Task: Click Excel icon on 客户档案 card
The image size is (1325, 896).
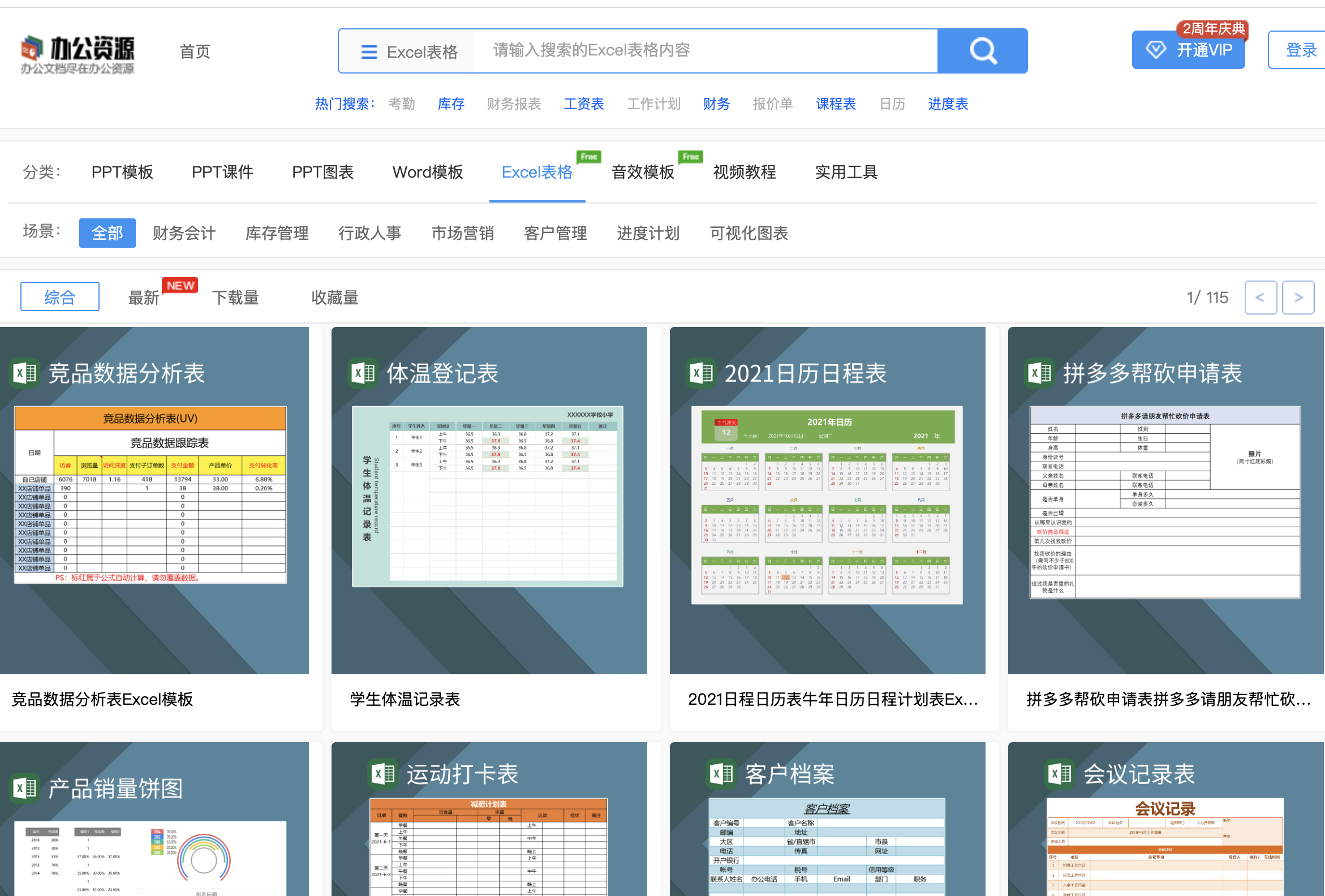Action: click(x=721, y=774)
